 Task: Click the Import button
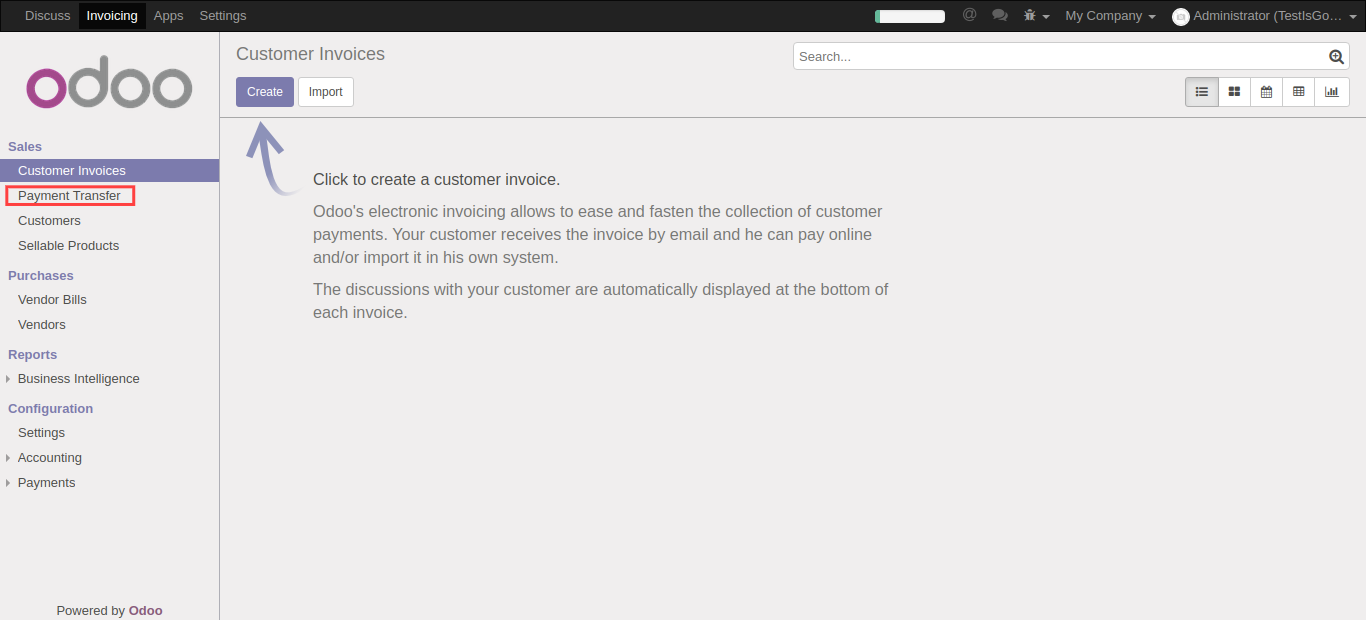[325, 92]
